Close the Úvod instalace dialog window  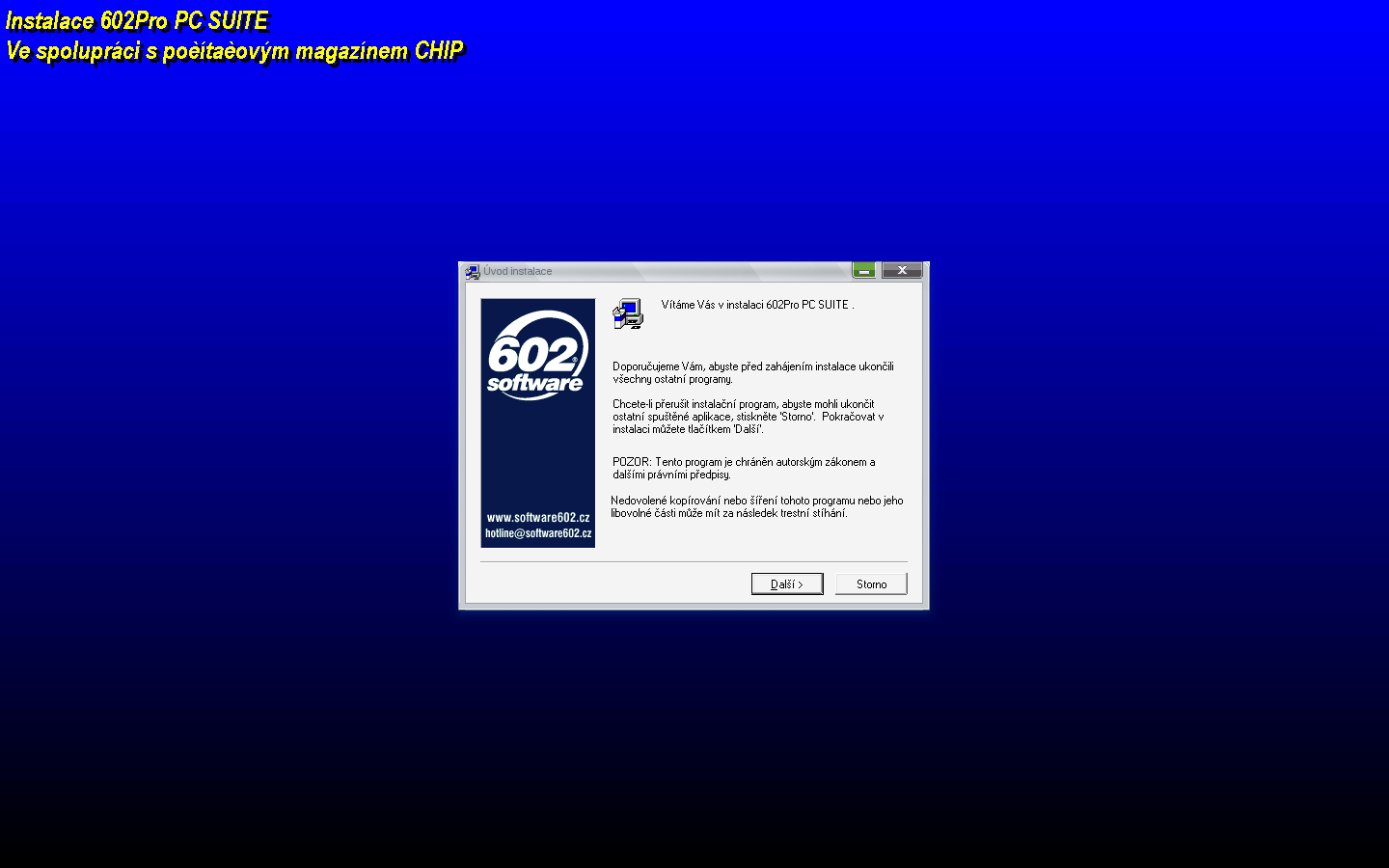coord(902,271)
